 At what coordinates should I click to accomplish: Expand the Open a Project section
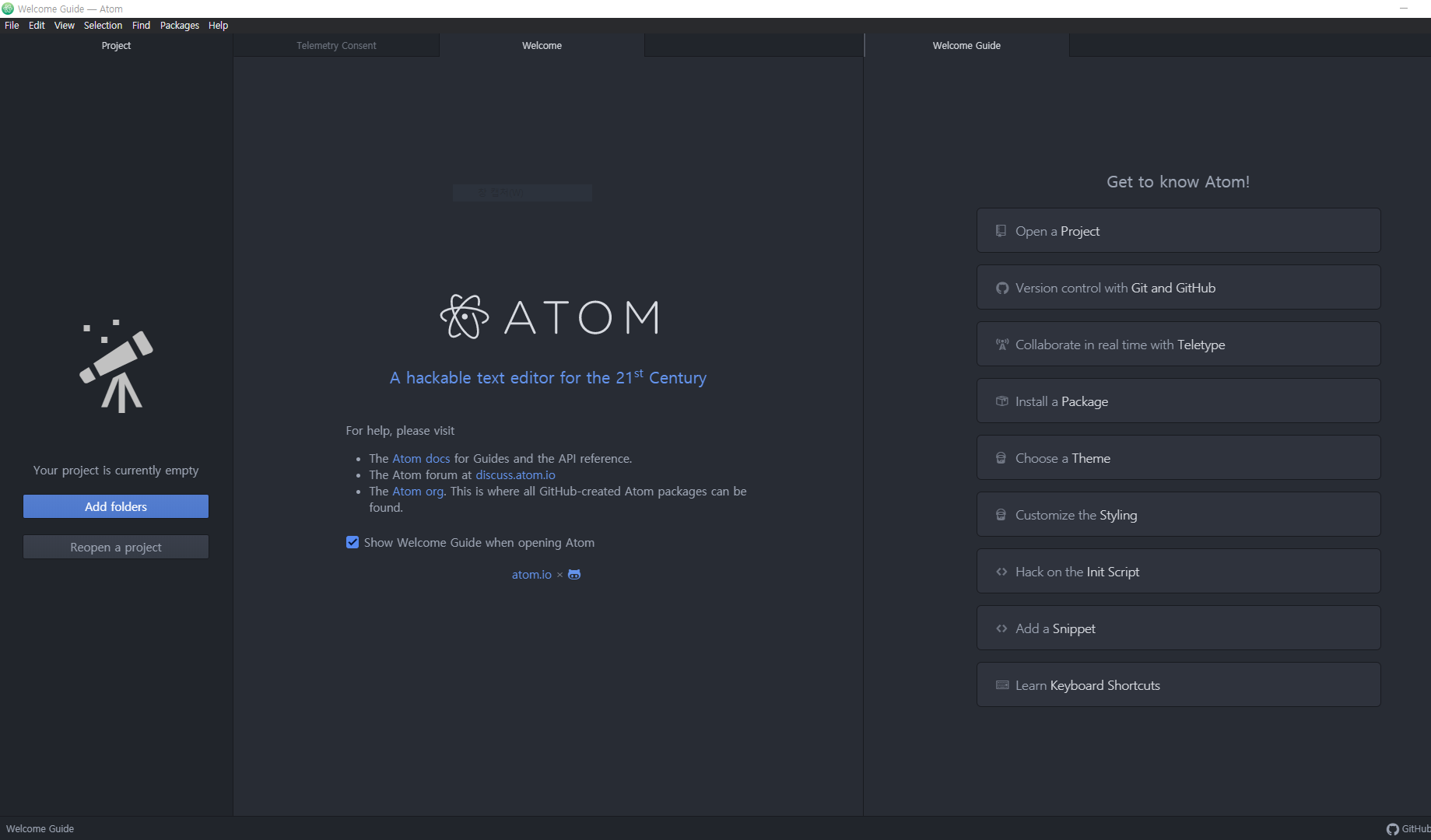pyautogui.click(x=1178, y=230)
